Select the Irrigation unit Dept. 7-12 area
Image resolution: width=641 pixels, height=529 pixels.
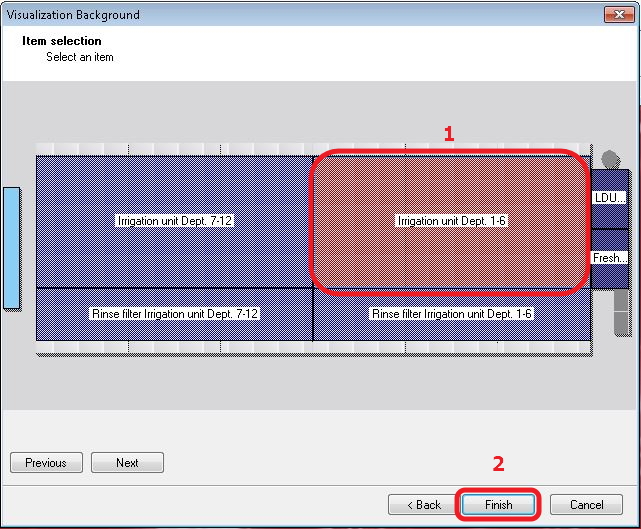[175, 222]
